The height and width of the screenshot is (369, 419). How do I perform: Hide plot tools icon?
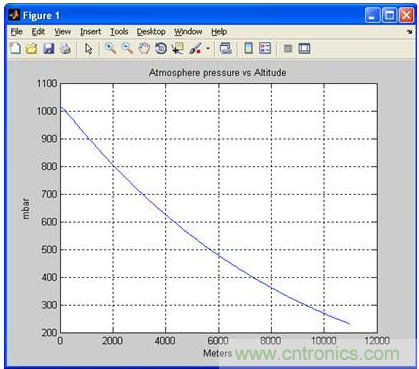click(x=288, y=49)
